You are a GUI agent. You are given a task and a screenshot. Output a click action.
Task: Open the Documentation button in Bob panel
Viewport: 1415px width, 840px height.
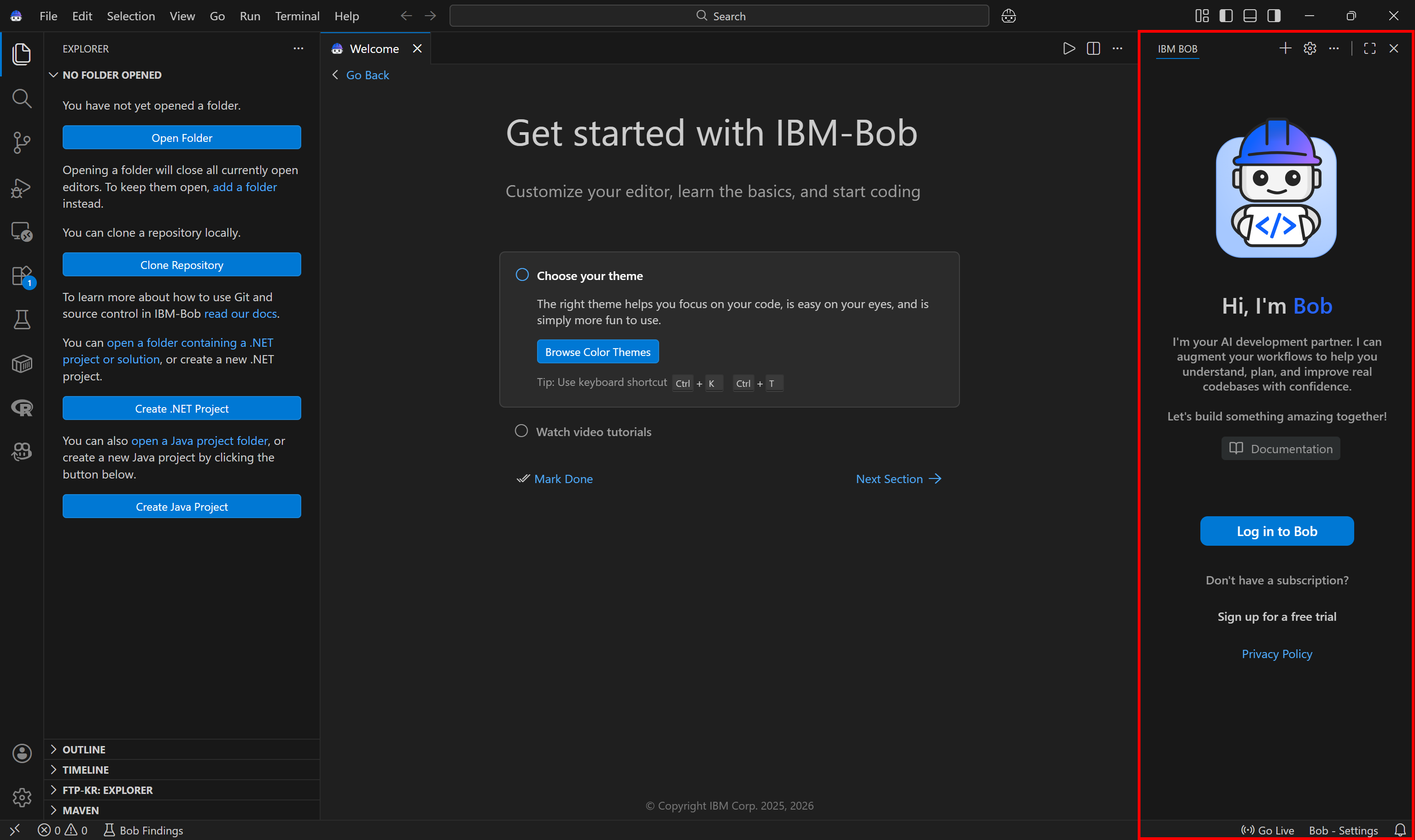[1281, 448]
